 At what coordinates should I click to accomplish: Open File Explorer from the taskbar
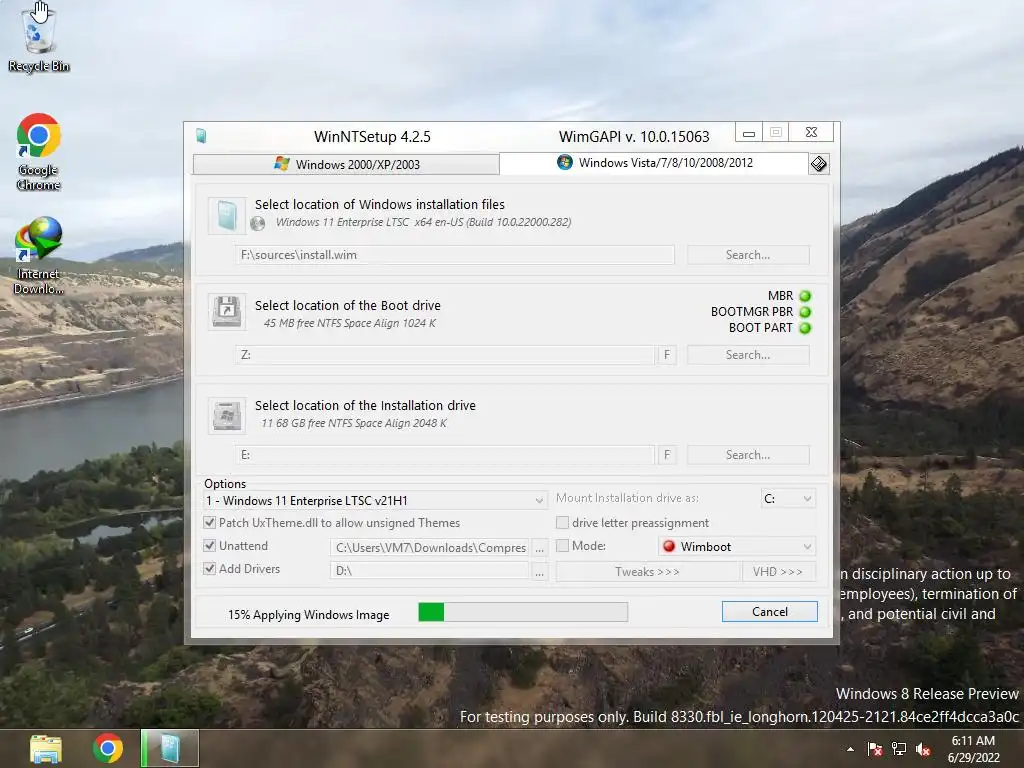(46, 748)
